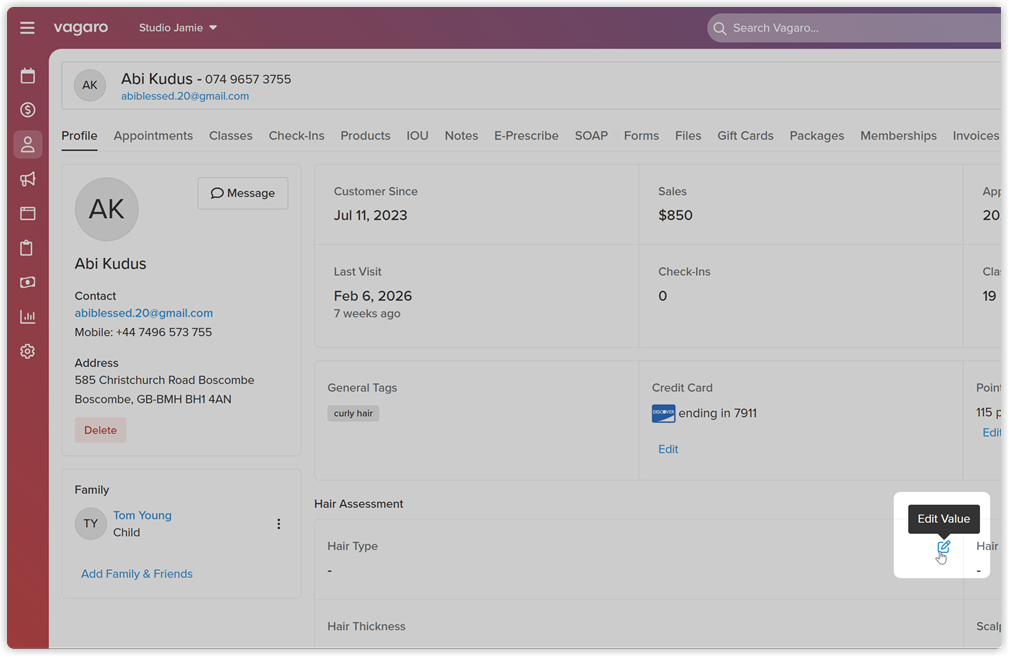Open Tom Young's three-dot options menu
The width and height of the screenshot is (1009, 657).
(279, 524)
